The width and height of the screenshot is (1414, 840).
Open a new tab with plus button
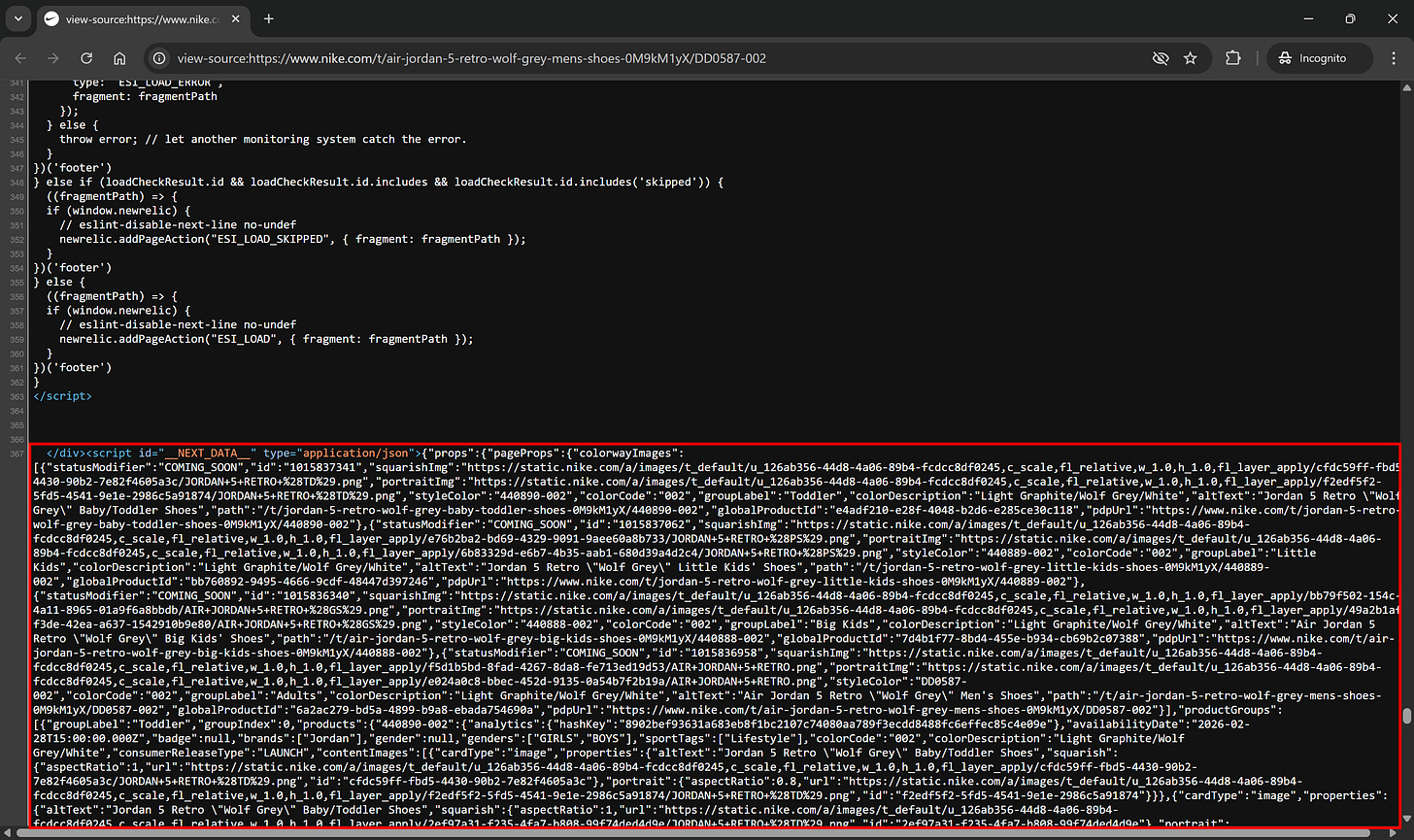[269, 18]
